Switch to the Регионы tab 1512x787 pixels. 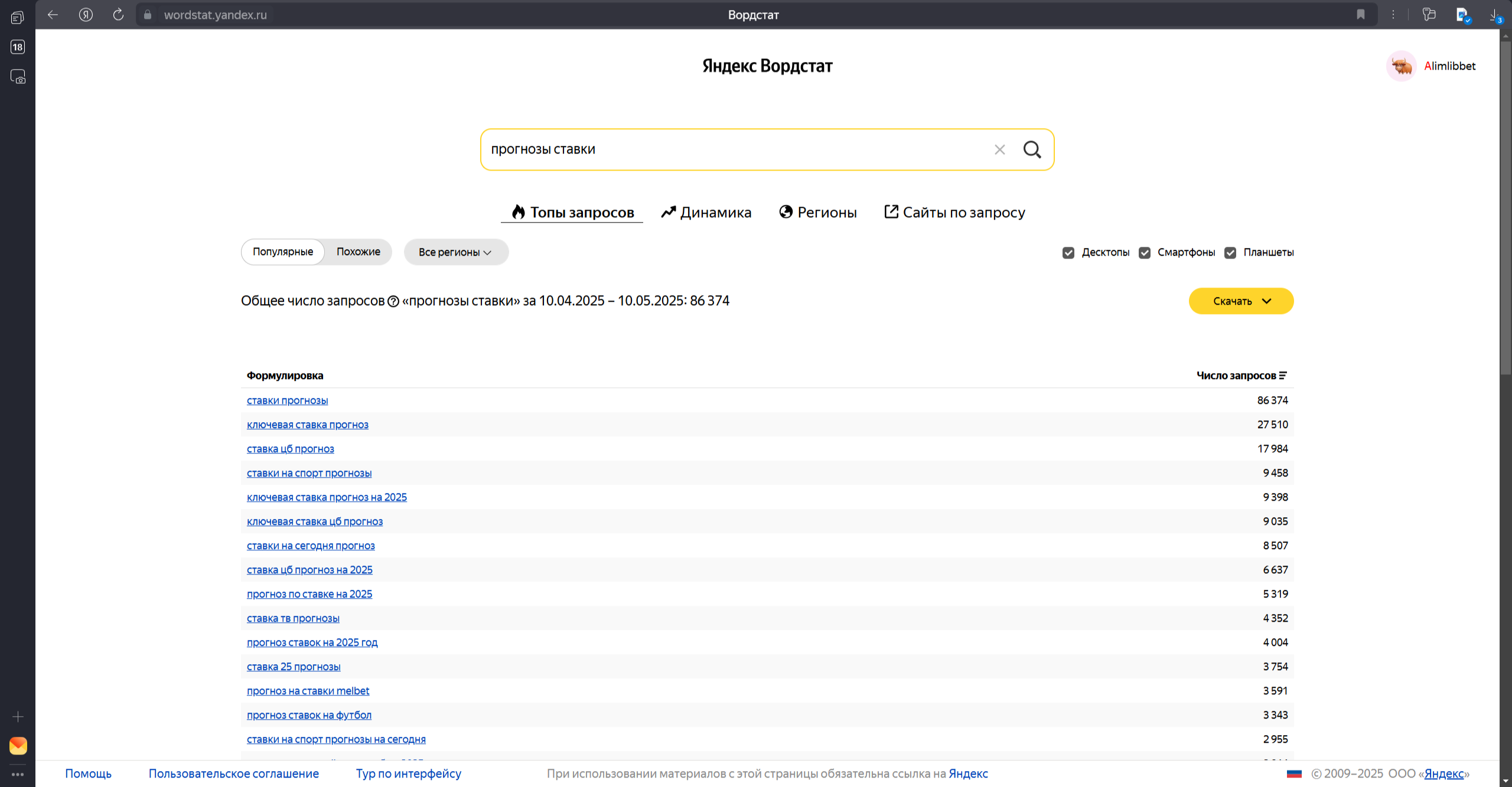tap(818, 213)
